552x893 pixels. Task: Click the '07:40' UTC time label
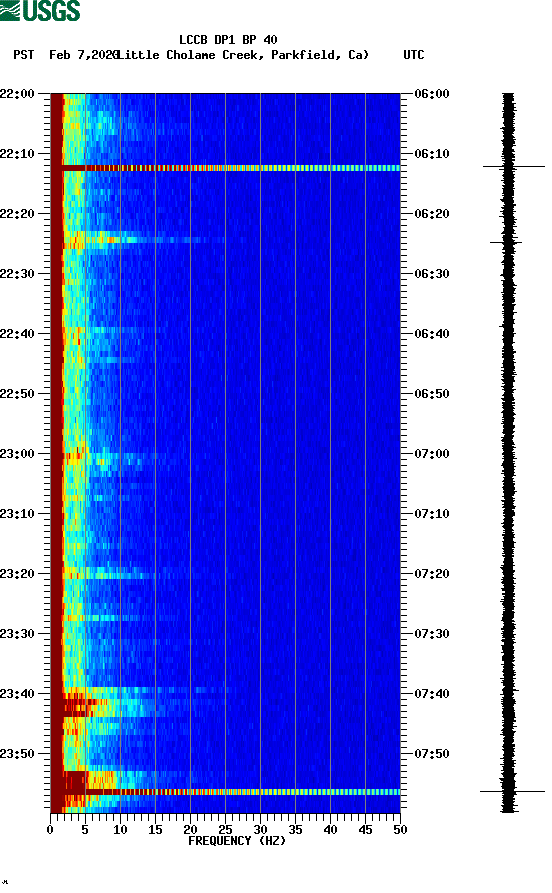pyautogui.click(x=432, y=694)
